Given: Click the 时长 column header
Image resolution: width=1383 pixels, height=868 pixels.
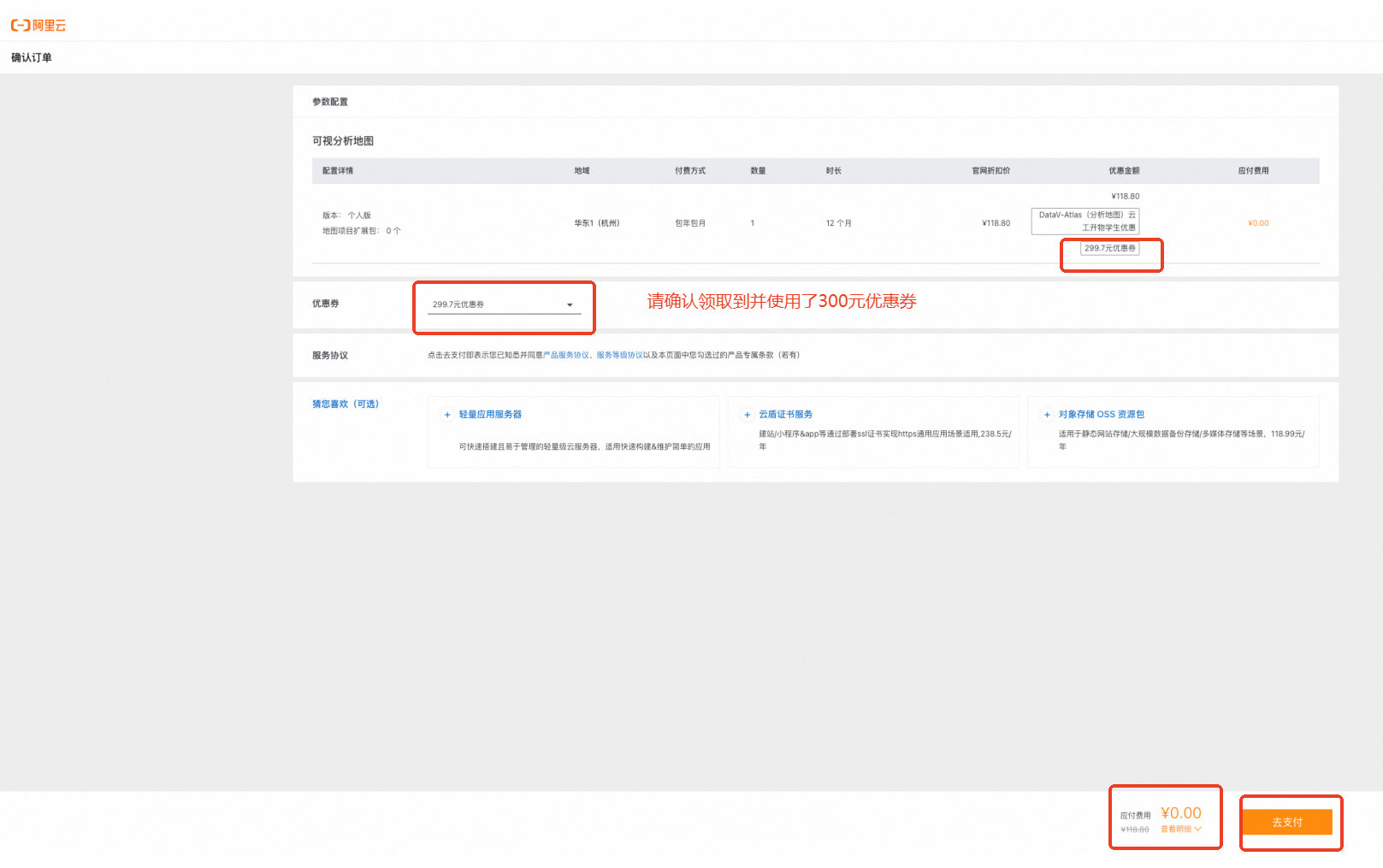Looking at the screenshot, I should pyautogui.click(x=834, y=171).
